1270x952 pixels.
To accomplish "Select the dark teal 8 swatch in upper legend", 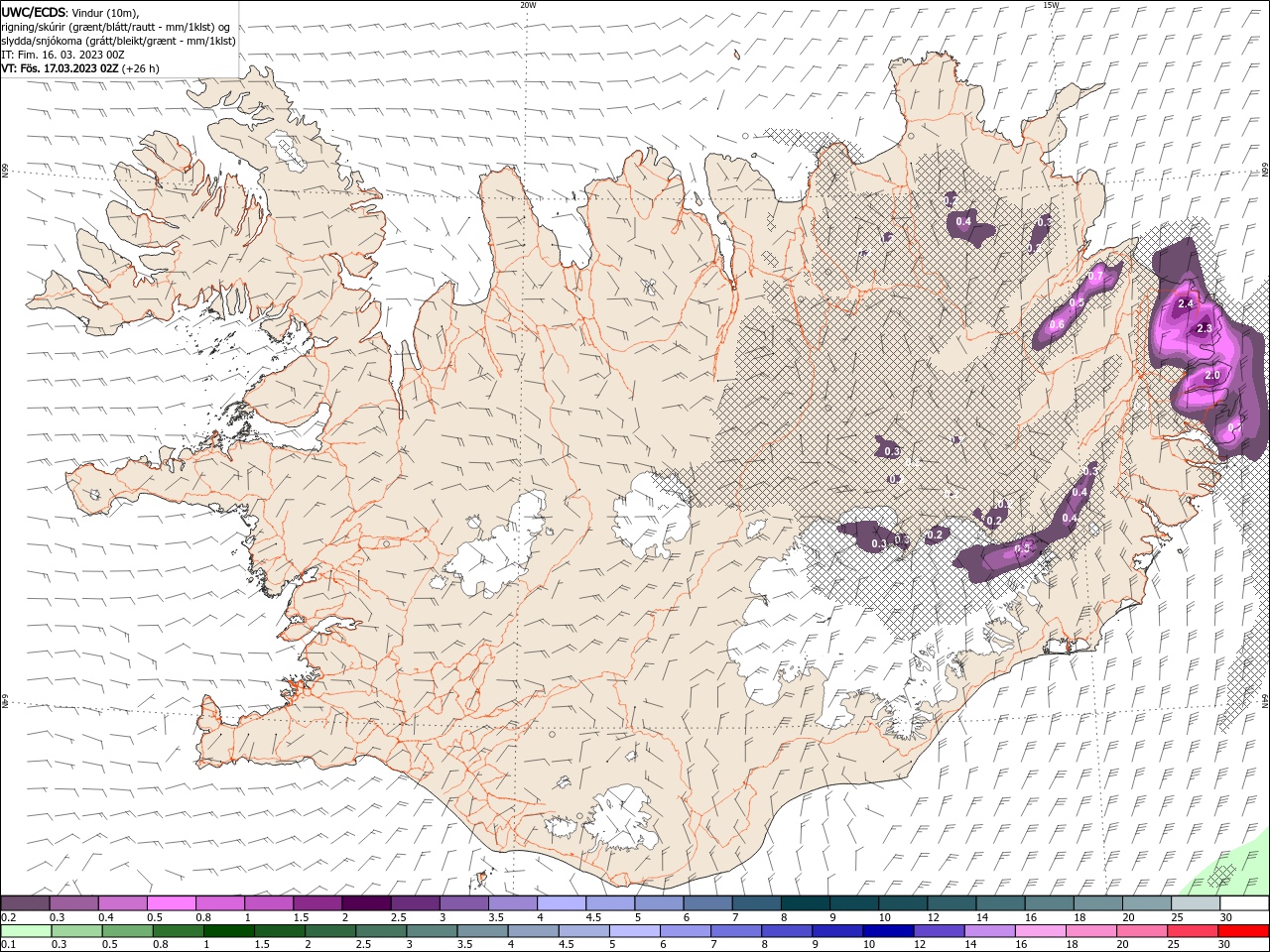I will (x=806, y=903).
